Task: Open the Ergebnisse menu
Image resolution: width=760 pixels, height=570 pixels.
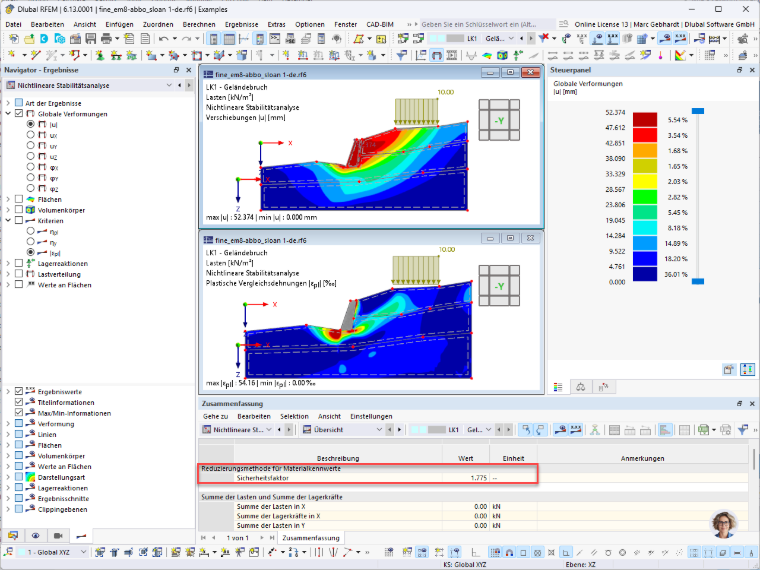Action: [x=241, y=24]
